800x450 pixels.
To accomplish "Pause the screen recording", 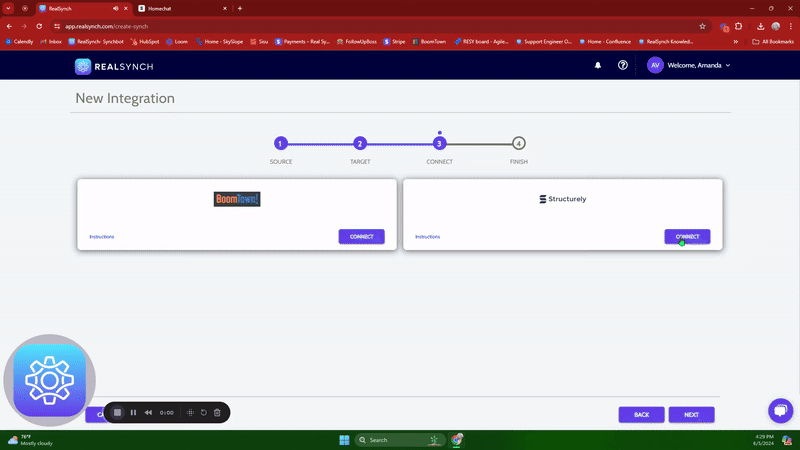I will click(133, 413).
